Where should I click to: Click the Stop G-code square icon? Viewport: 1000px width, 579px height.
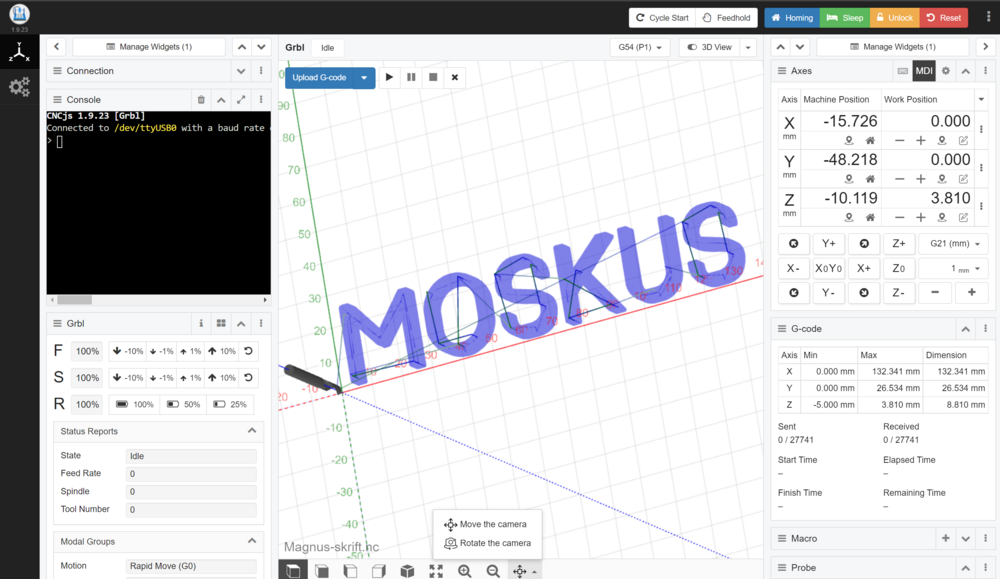[x=433, y=77]
